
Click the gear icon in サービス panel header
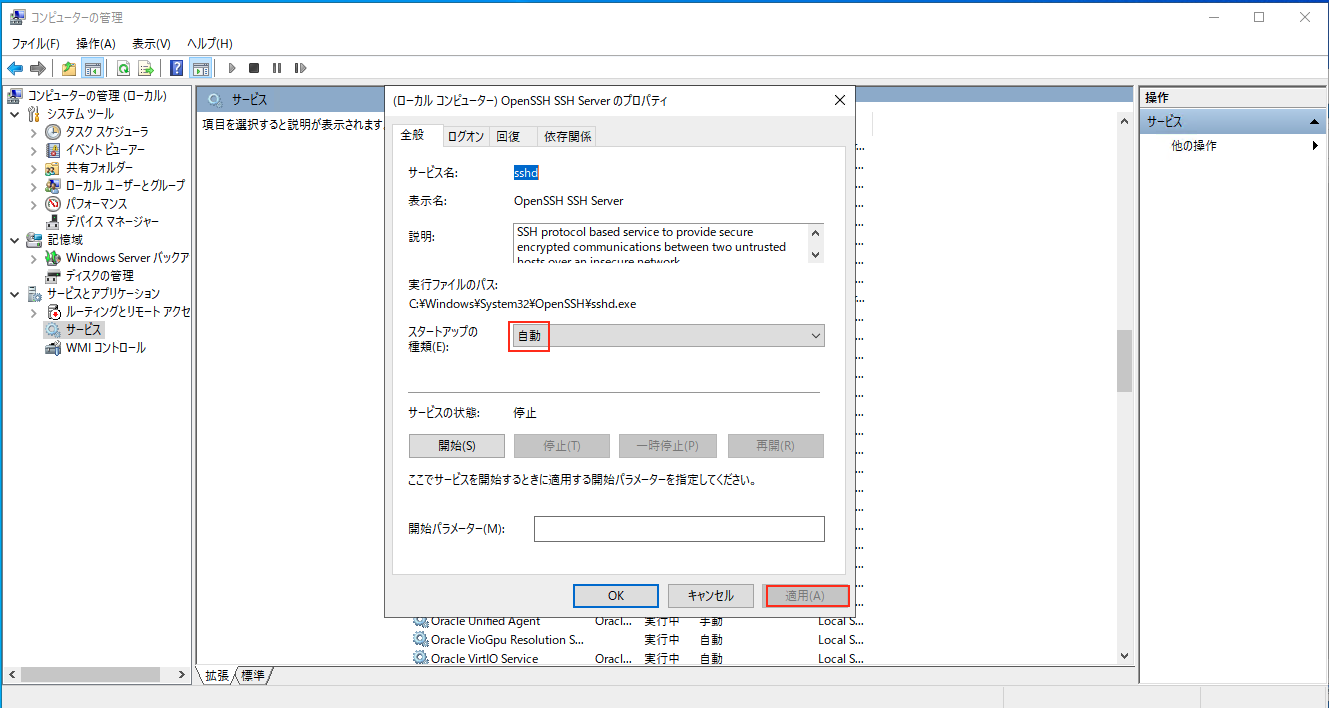coord(214,99)
